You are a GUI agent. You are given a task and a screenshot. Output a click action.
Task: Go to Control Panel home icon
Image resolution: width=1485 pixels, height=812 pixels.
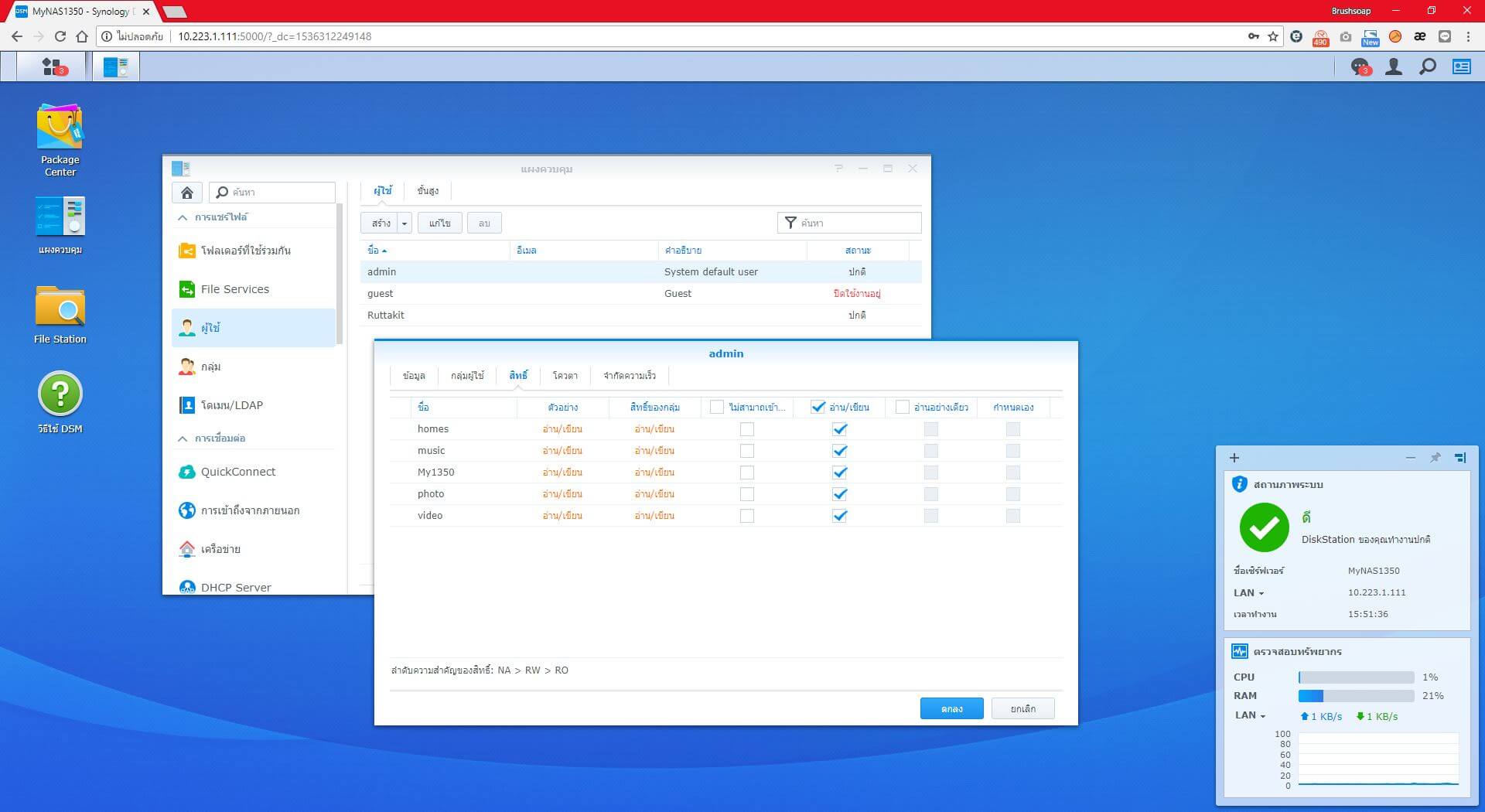(x=187, y=193)
